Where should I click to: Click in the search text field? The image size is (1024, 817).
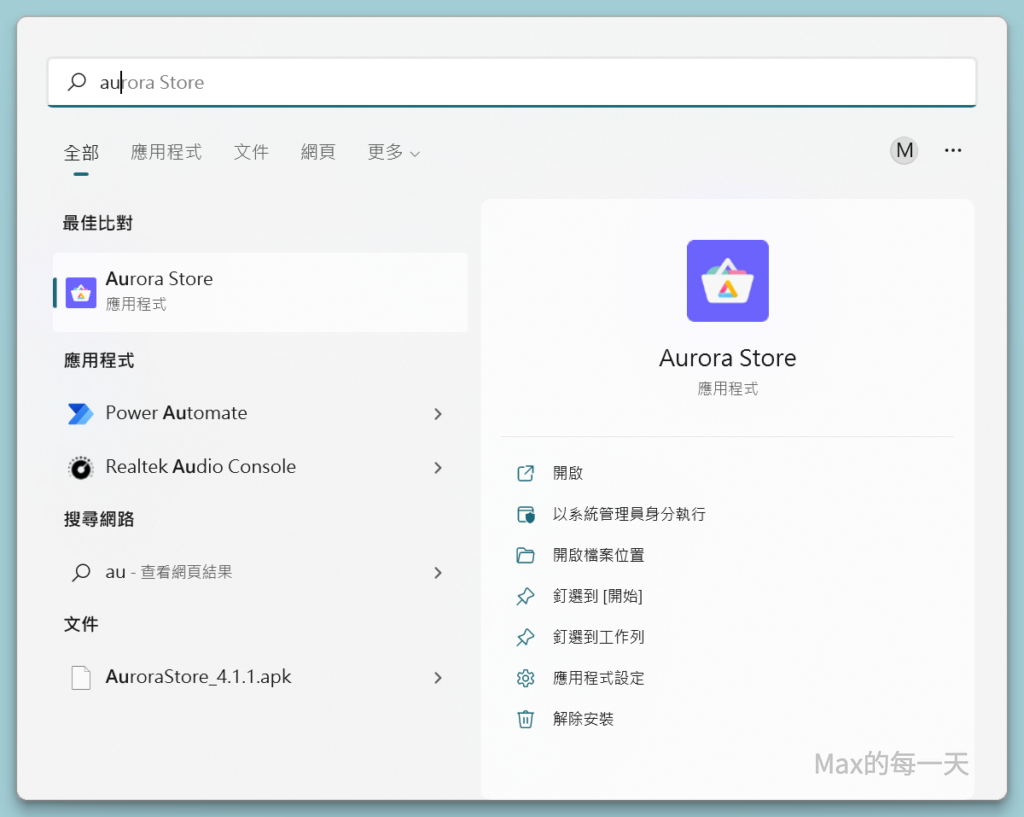tap(512, 82)
